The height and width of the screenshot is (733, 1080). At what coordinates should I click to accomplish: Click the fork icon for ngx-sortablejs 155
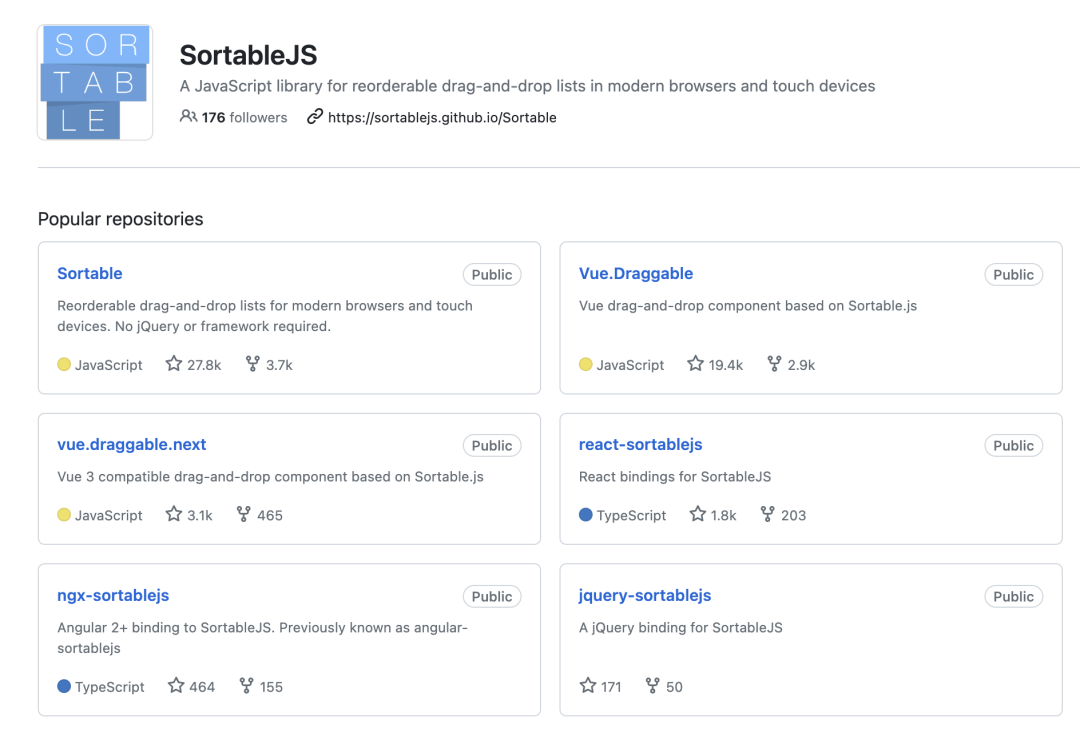click(x=247, y=685)
